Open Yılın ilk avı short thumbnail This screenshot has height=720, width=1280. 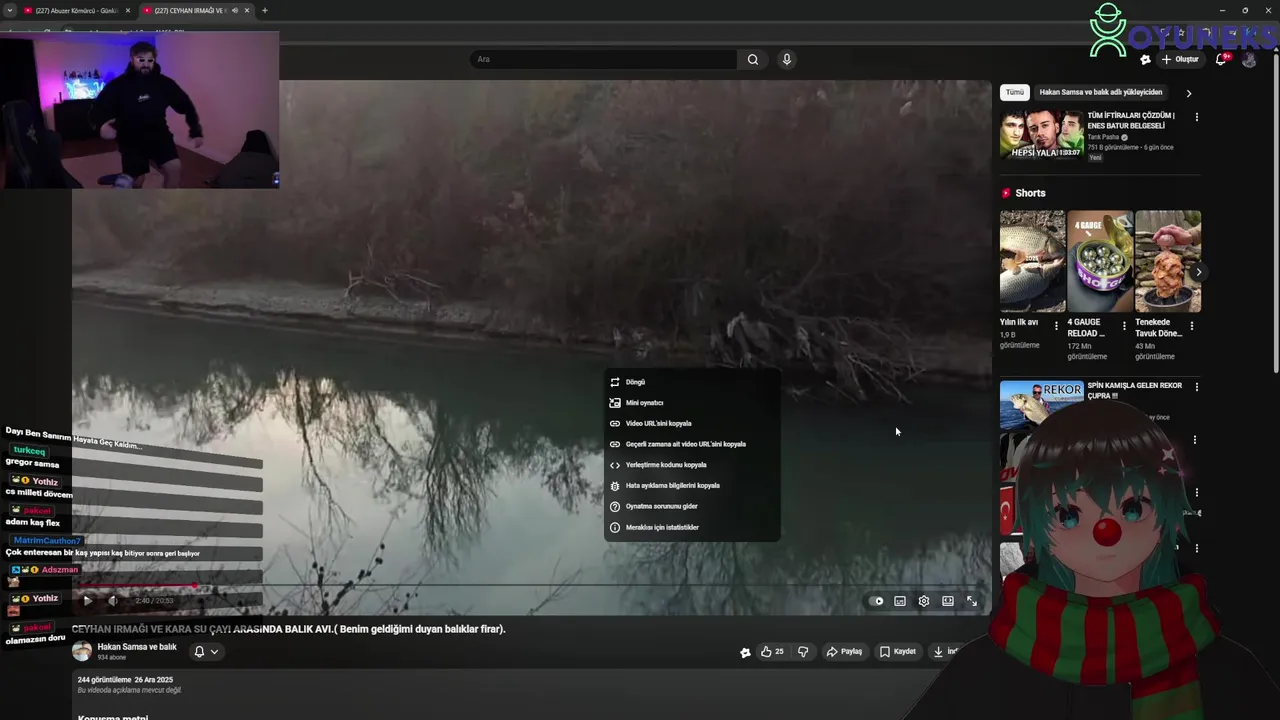click(1032, 261)
